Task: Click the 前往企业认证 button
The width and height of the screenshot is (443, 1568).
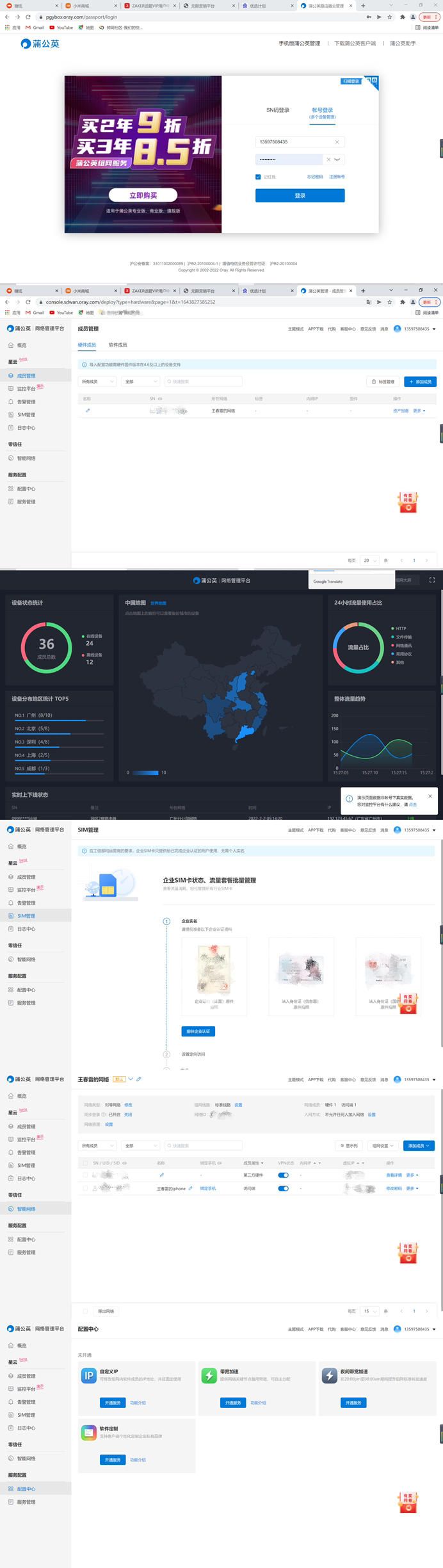Action: click(x=198, y=1031)
